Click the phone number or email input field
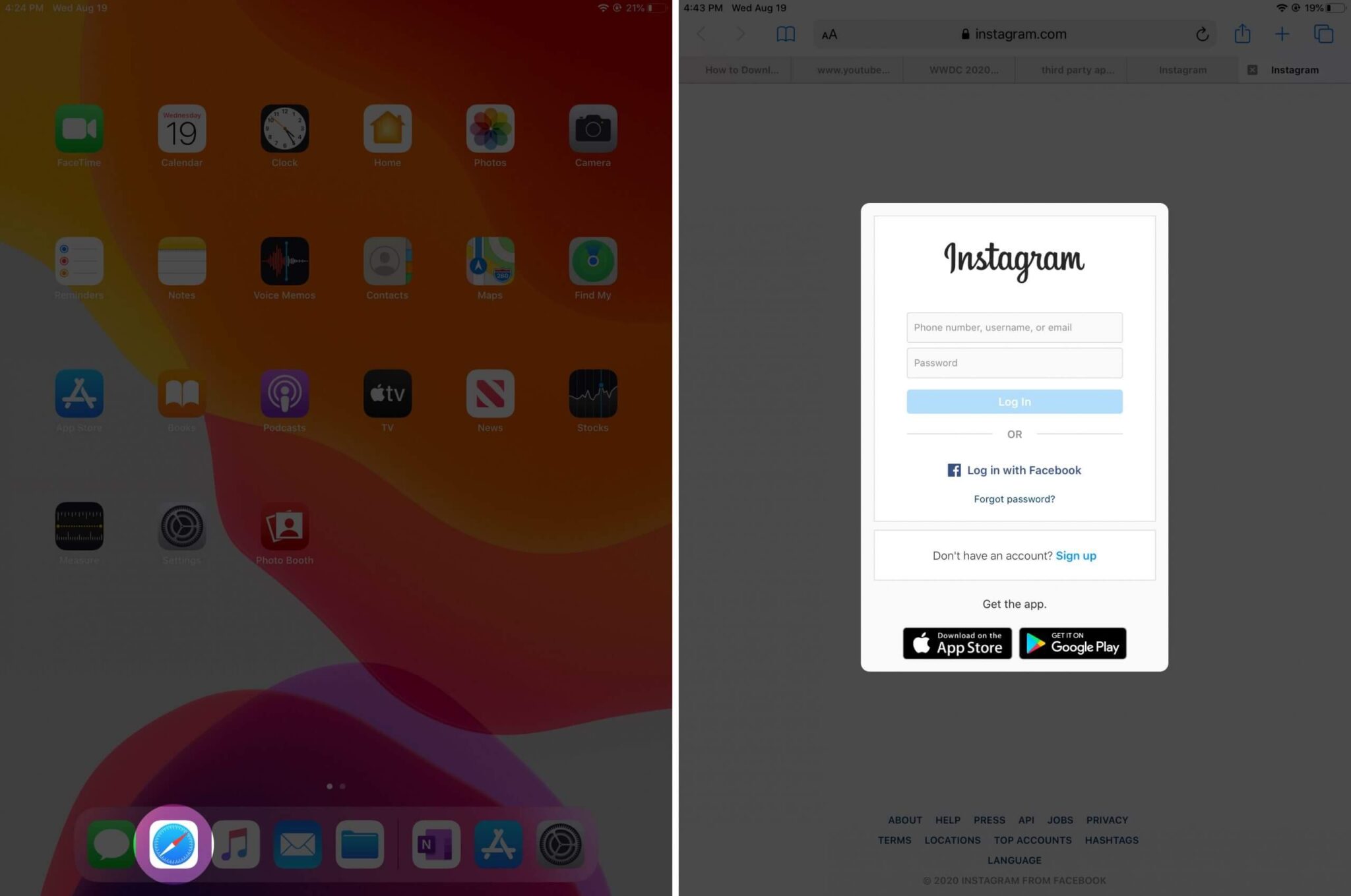Image resolution: width=1351 pixels, height=896 pixels. coord(1014,327)
